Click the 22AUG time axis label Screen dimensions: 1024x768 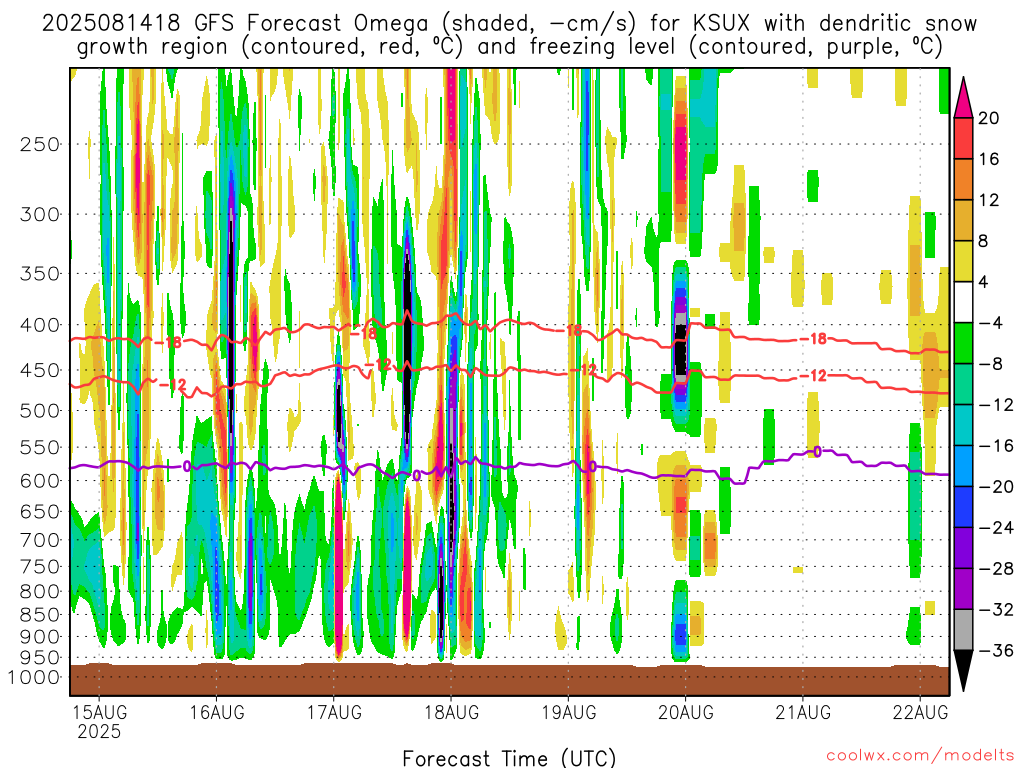pos(921,712)
